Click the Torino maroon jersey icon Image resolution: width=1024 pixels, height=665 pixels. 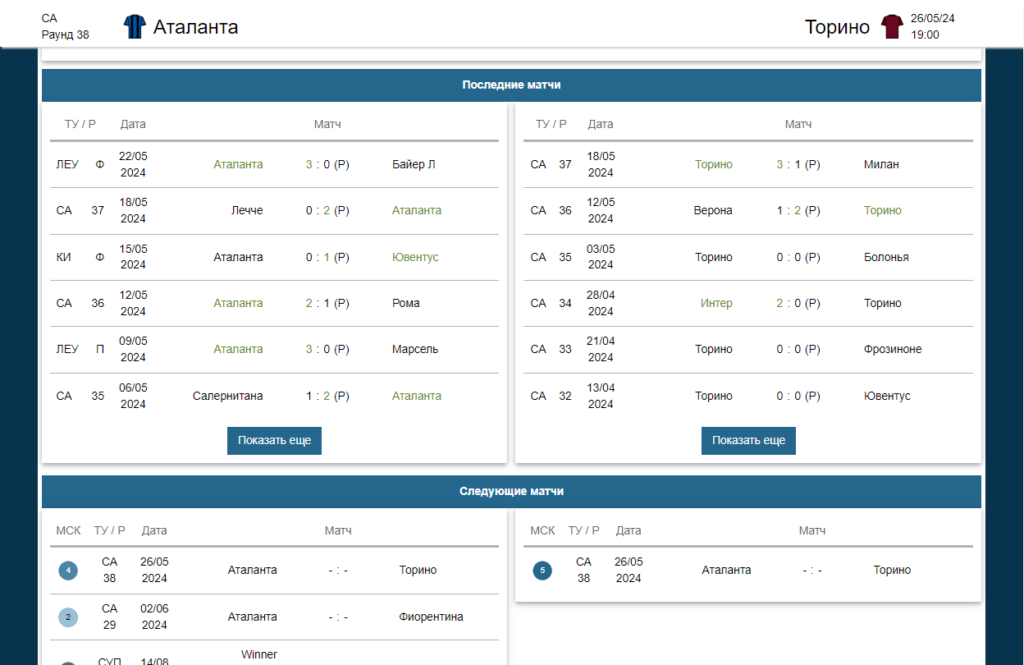[x=891, y=27]
